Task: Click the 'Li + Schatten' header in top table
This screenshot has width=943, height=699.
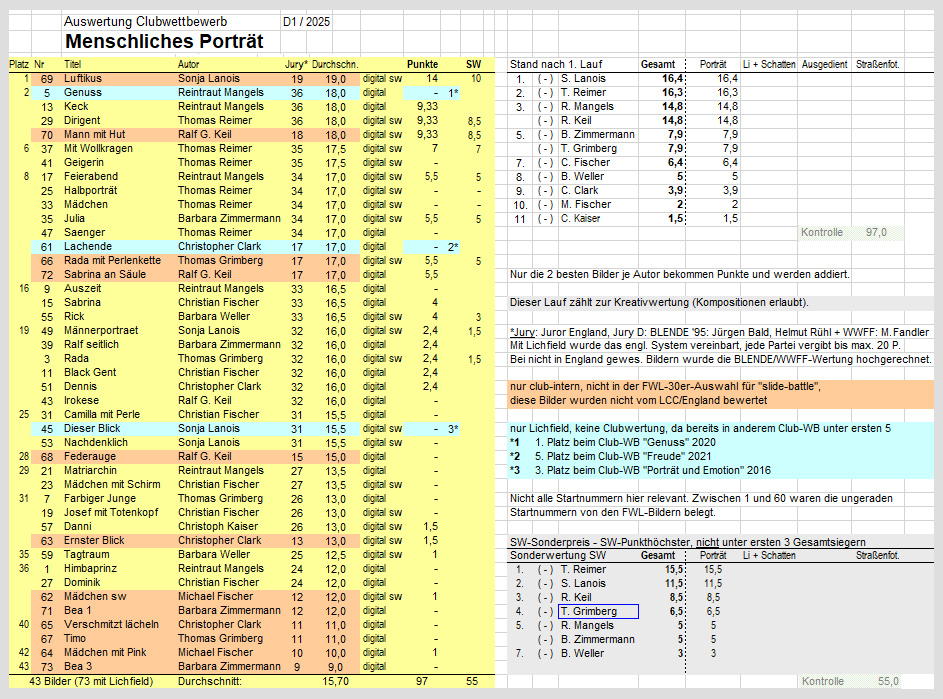Action: point(770,64)
